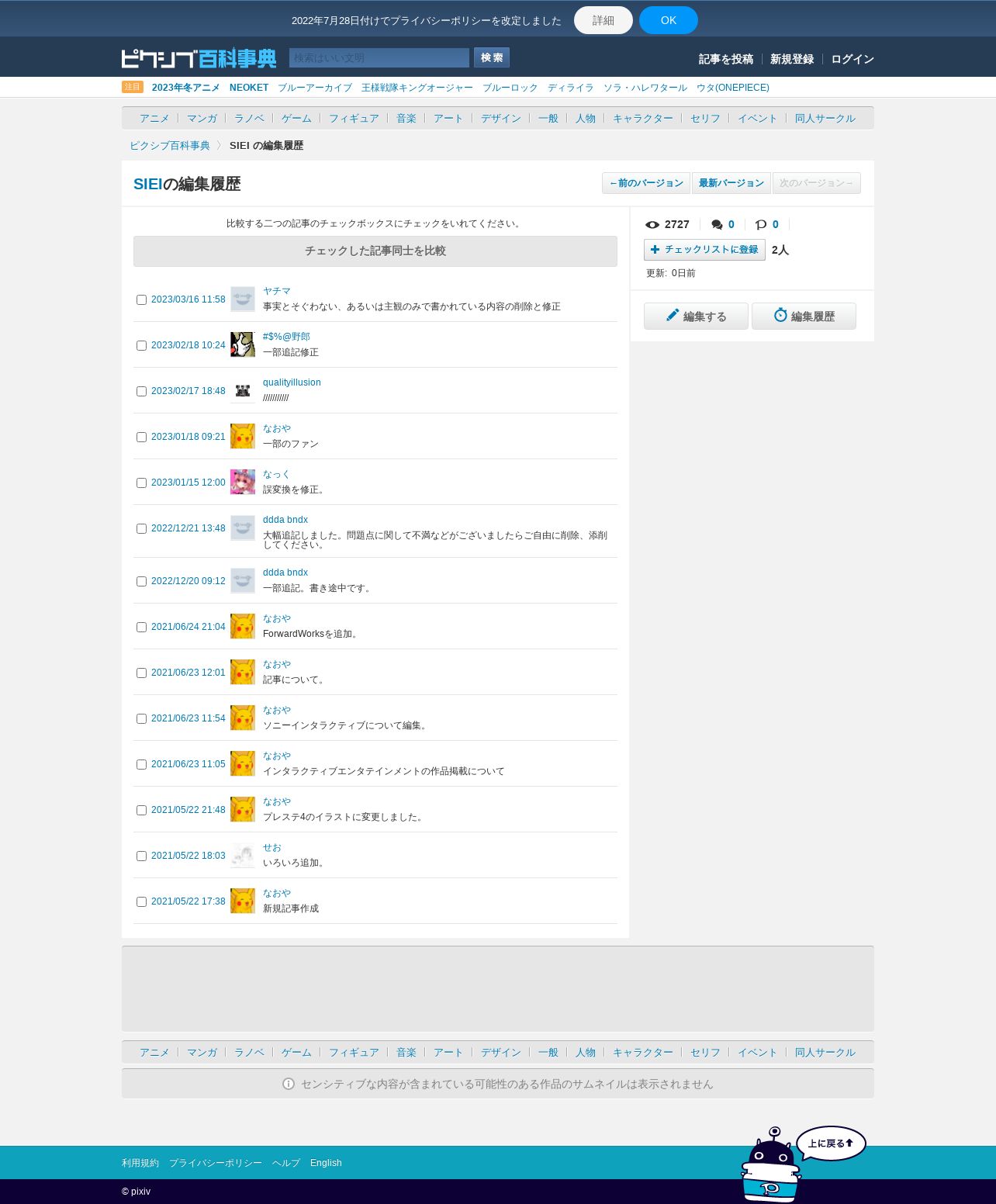Viewport: 996px width, 1204px height.
Task: Open qualityillusion's avatar image
Action: coord(243,391)
